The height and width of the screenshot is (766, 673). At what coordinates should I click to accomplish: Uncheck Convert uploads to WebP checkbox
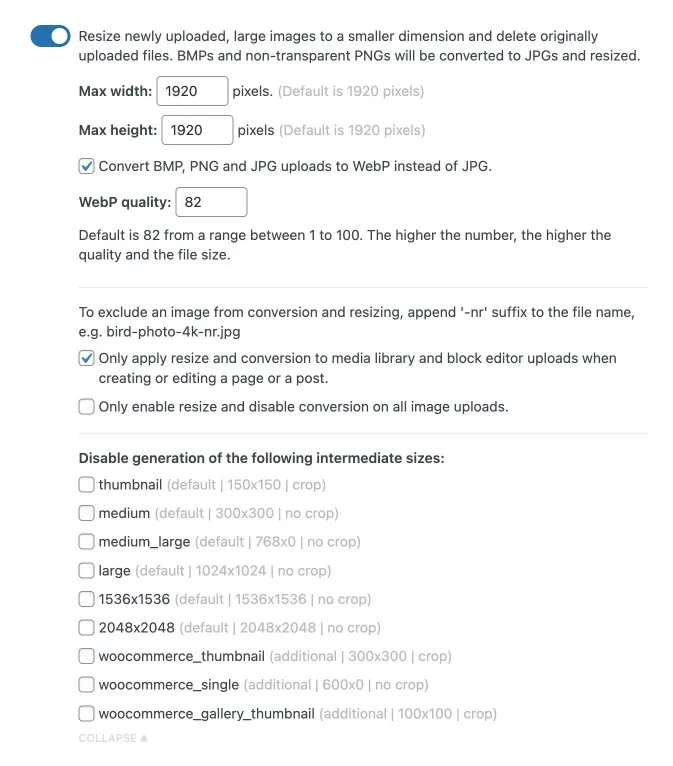(x=87, y=166)
